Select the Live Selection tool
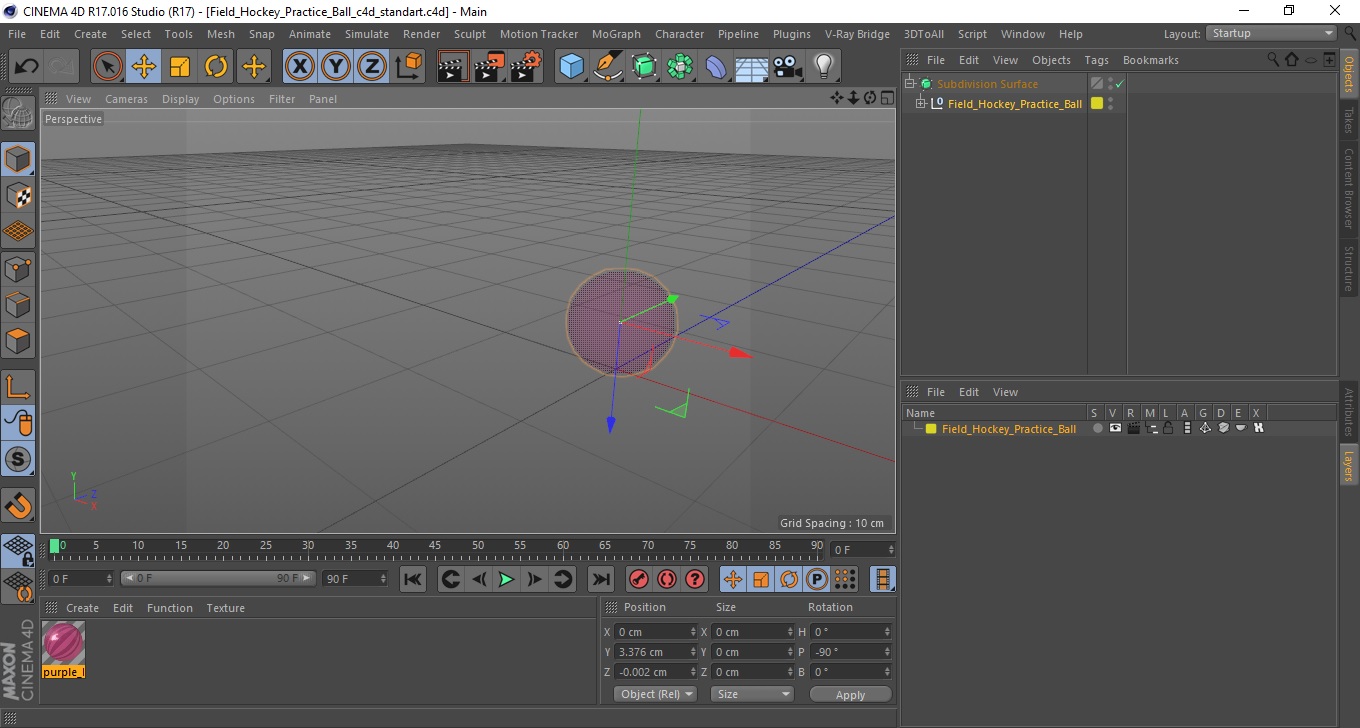The image size is (1360, 728). [108, 67]
